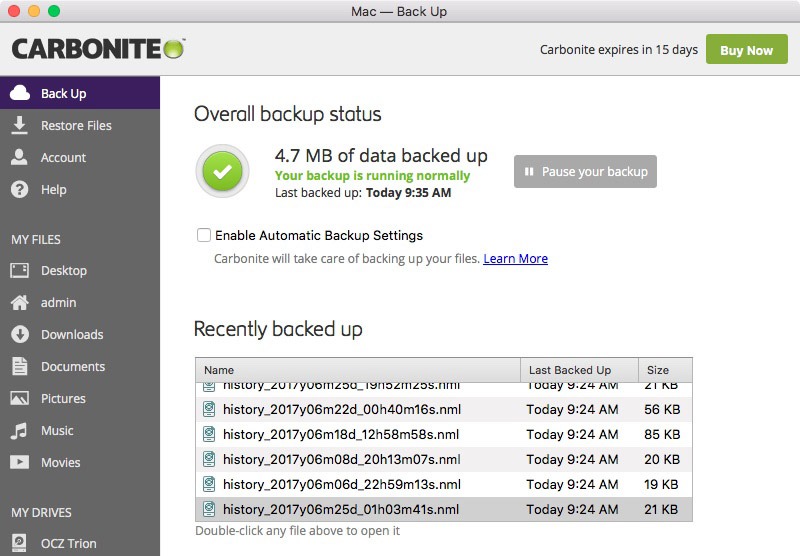Click the person icon next to Account
Viewport: 800px width, 556px height.
point(19,157)
